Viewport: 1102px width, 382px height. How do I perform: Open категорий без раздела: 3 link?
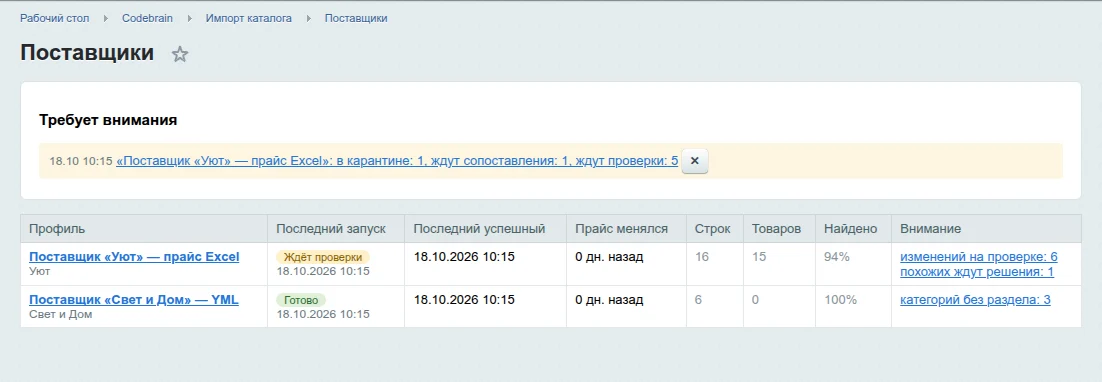[x=975, y=300]
